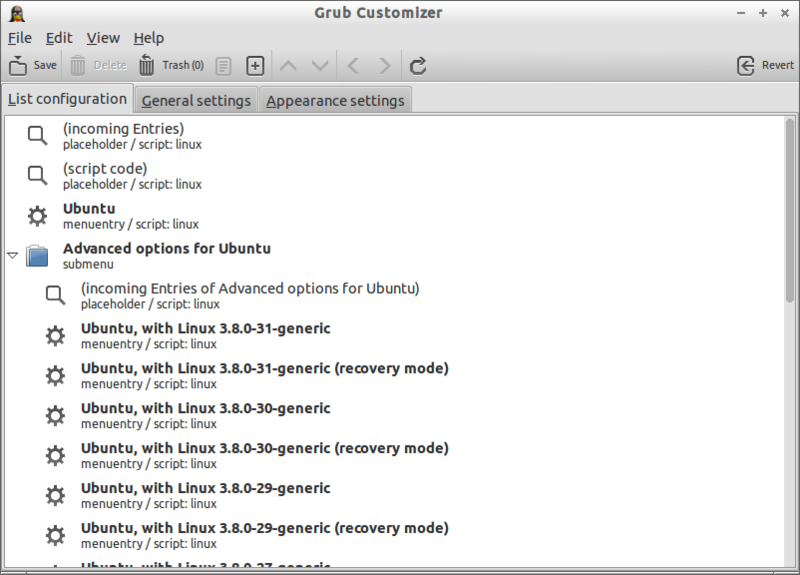Viewport: 800px width, 575px height.
Task: Click gear icon of 3.8.0-29-generic recovery mode
Action: pyautogui.click(x=55, y=535)
